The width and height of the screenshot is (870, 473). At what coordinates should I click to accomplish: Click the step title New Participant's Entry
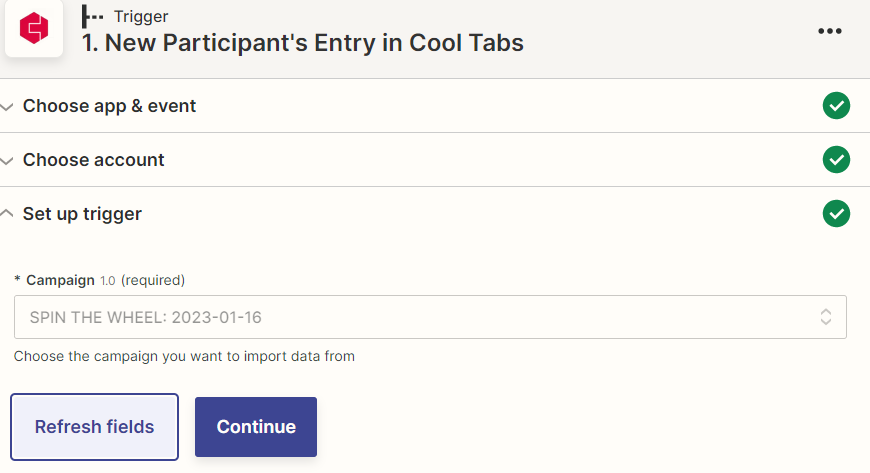click(303, 43)
